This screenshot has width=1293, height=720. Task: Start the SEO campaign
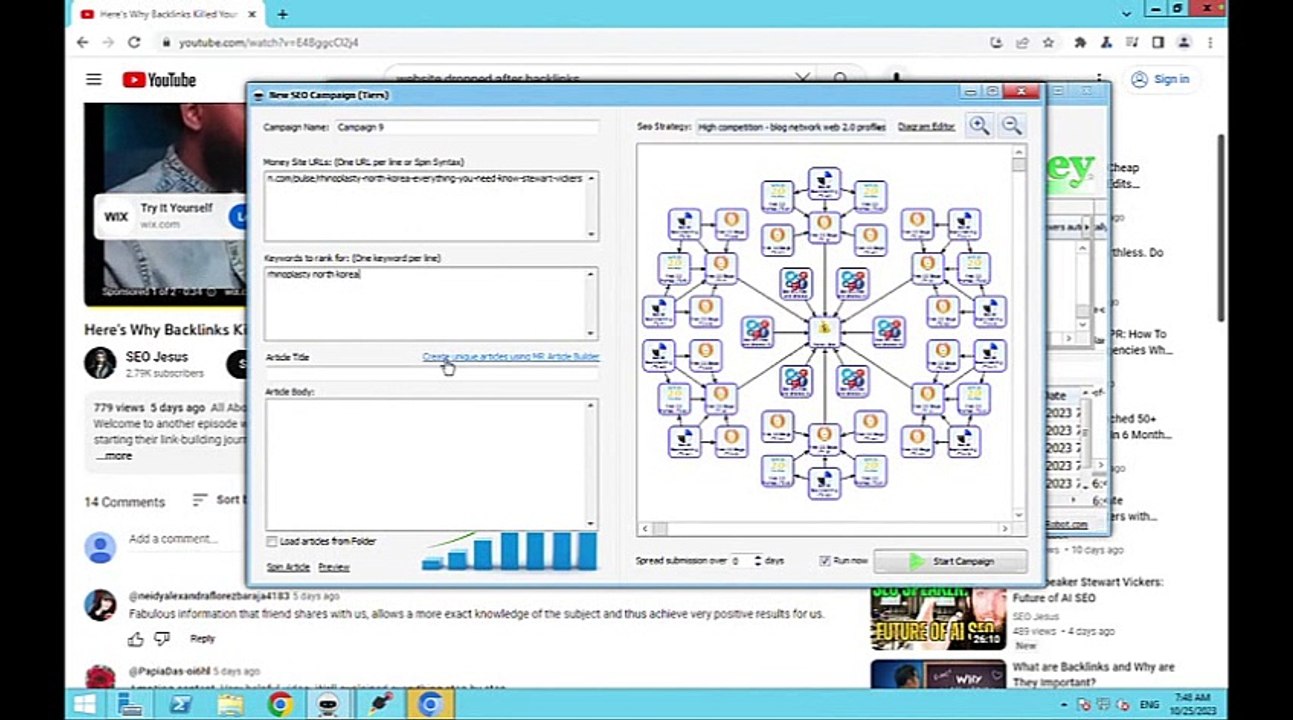[x=951, y=561]
